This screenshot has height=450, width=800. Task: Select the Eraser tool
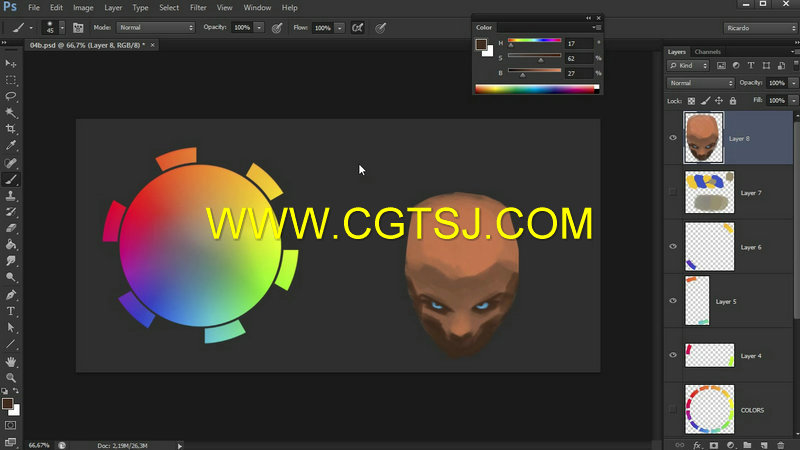pyautogui.click(x=11, y=228)
